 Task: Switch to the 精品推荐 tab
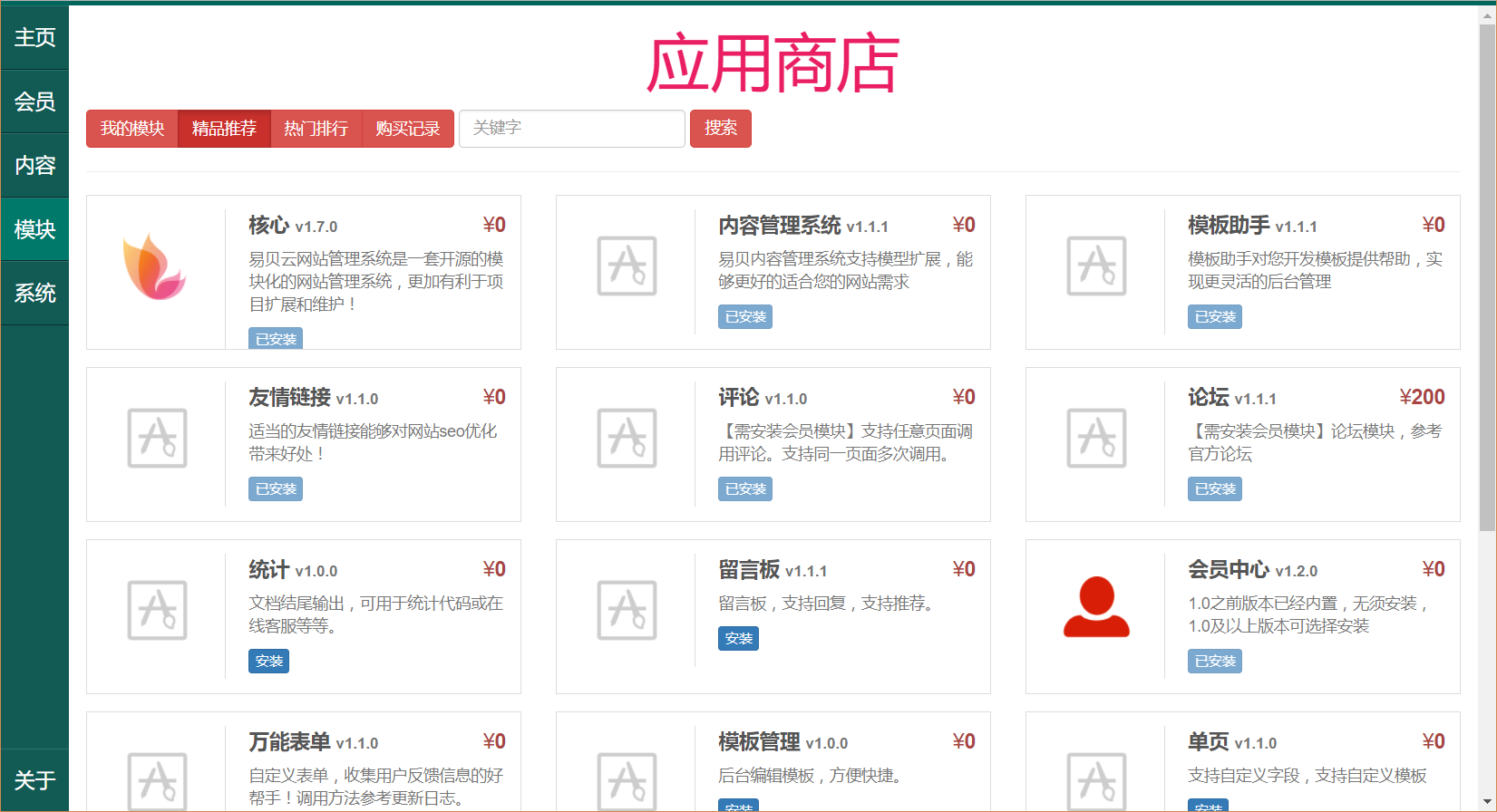point(224,129)
